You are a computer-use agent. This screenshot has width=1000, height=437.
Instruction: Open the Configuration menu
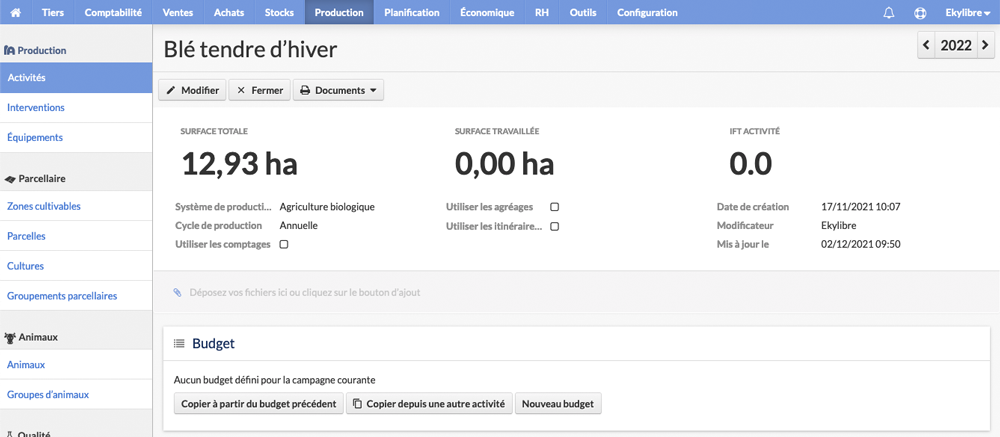pyautogui.click(x=647, y=12)
